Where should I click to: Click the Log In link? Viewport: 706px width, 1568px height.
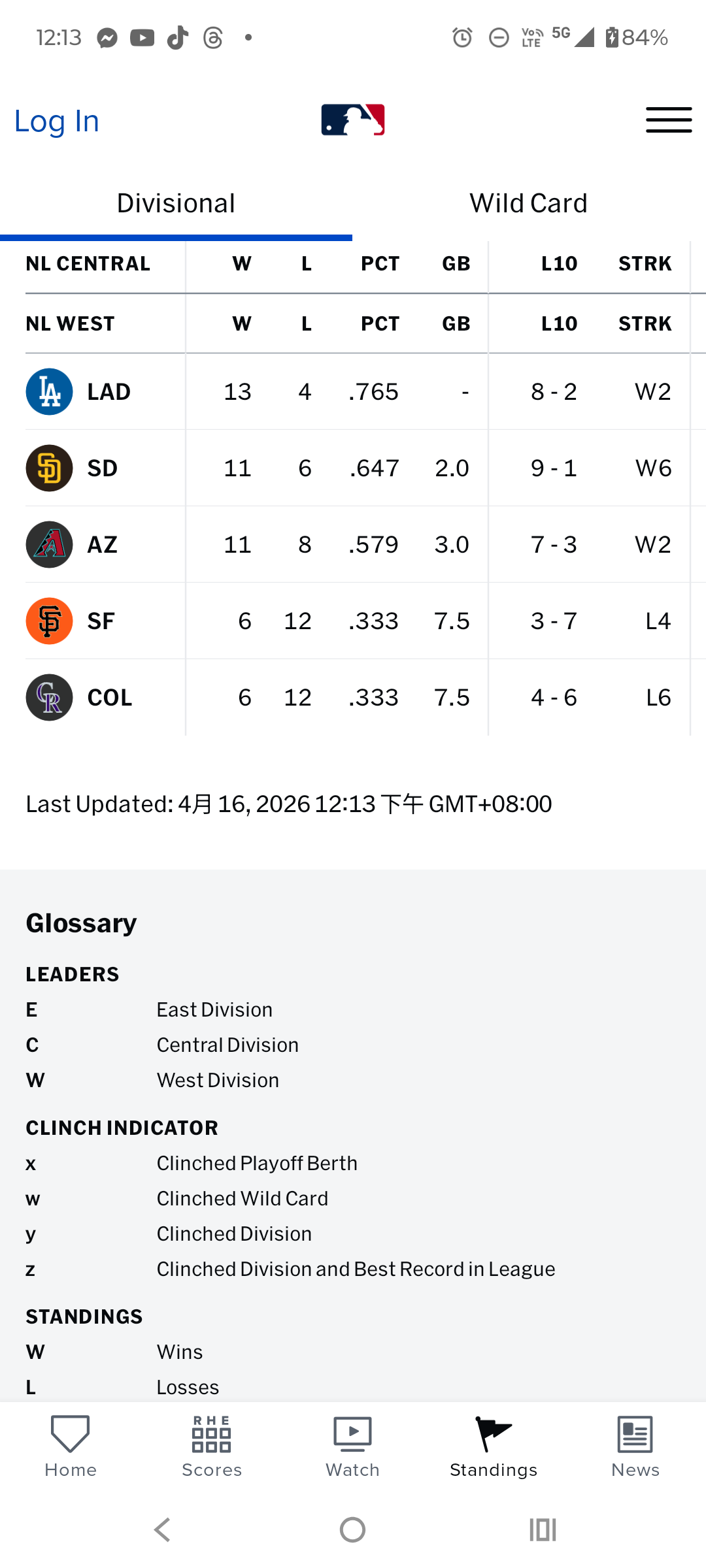(57, 122)
